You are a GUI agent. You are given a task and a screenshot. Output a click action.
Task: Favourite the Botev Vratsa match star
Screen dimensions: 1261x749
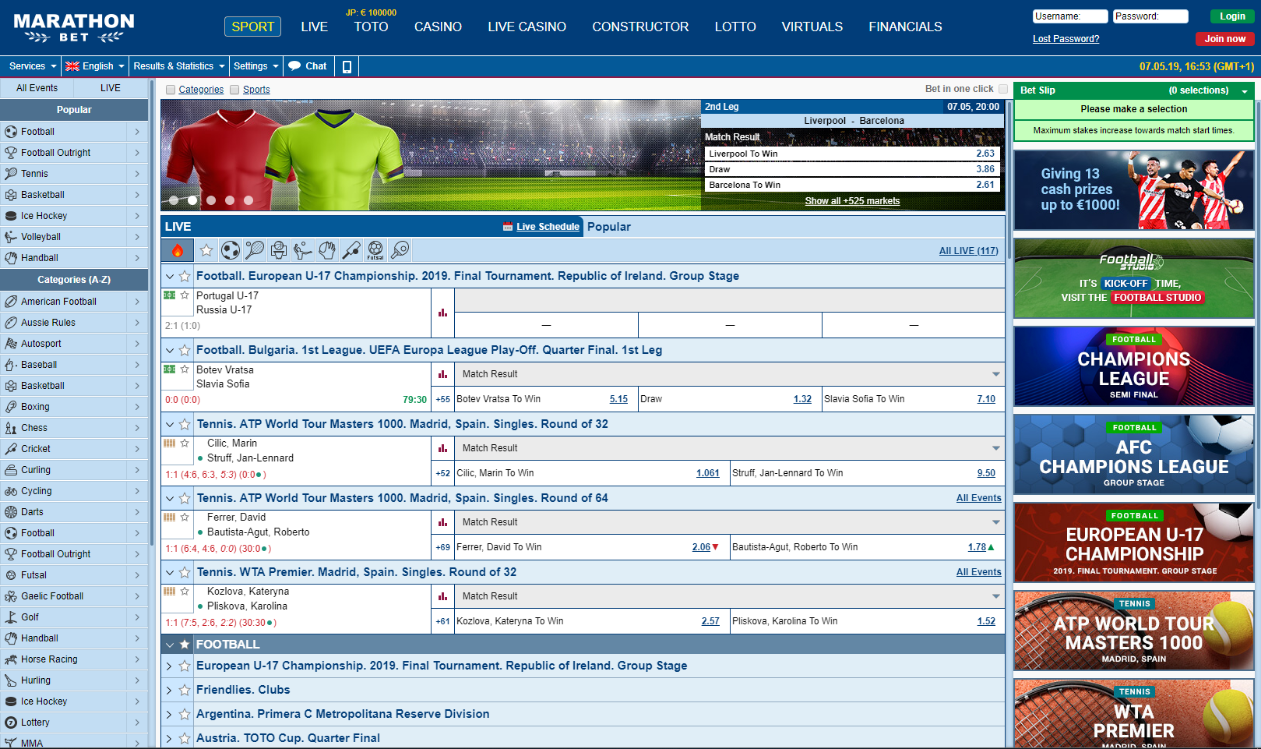click(x=184, y=370)
